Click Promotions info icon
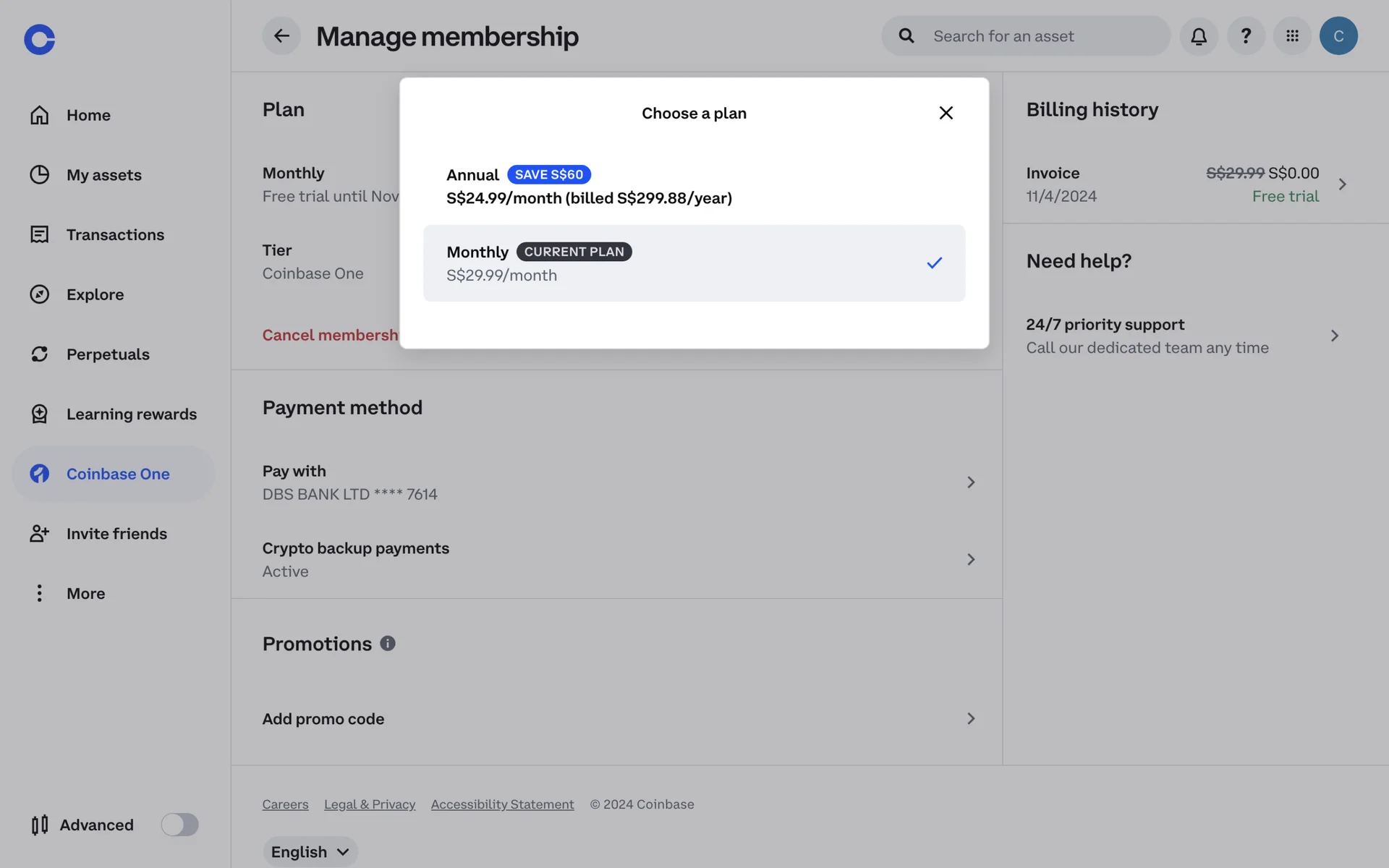This screenshot has height=868, width=1389. tap(388, 643)
